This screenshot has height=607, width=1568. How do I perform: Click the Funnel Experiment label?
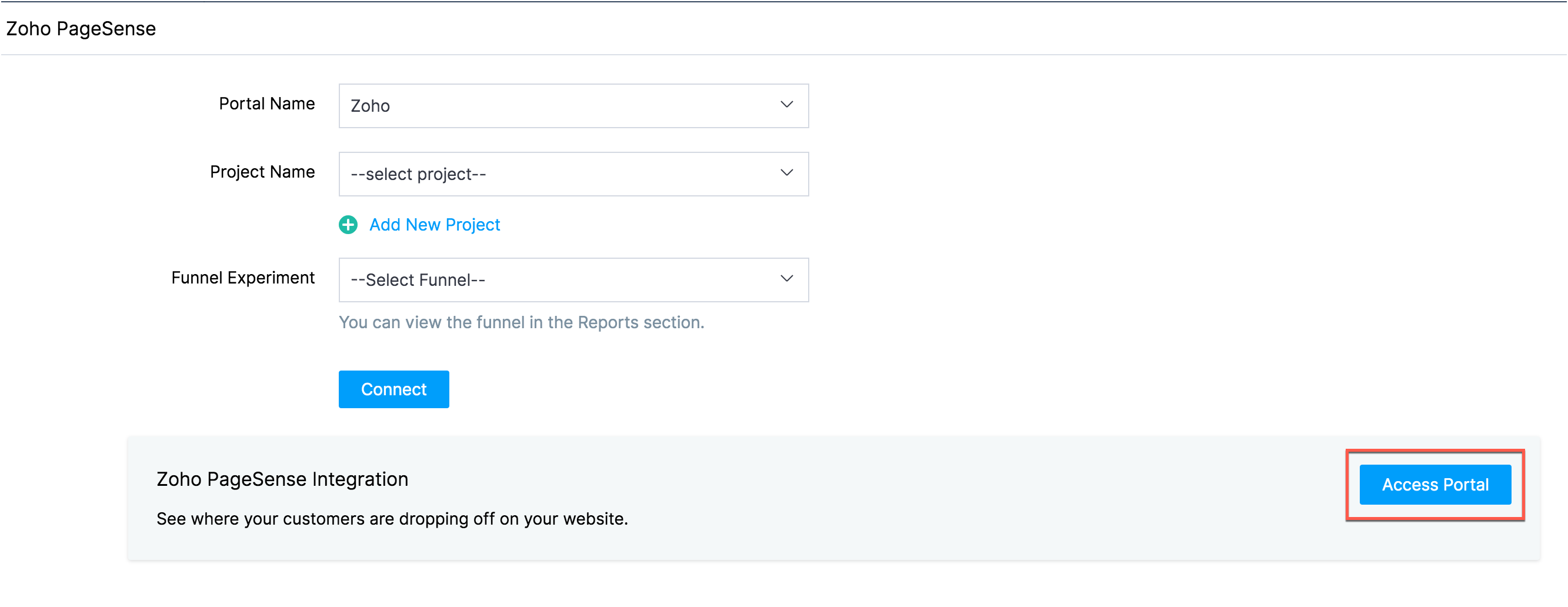[243, 278]
